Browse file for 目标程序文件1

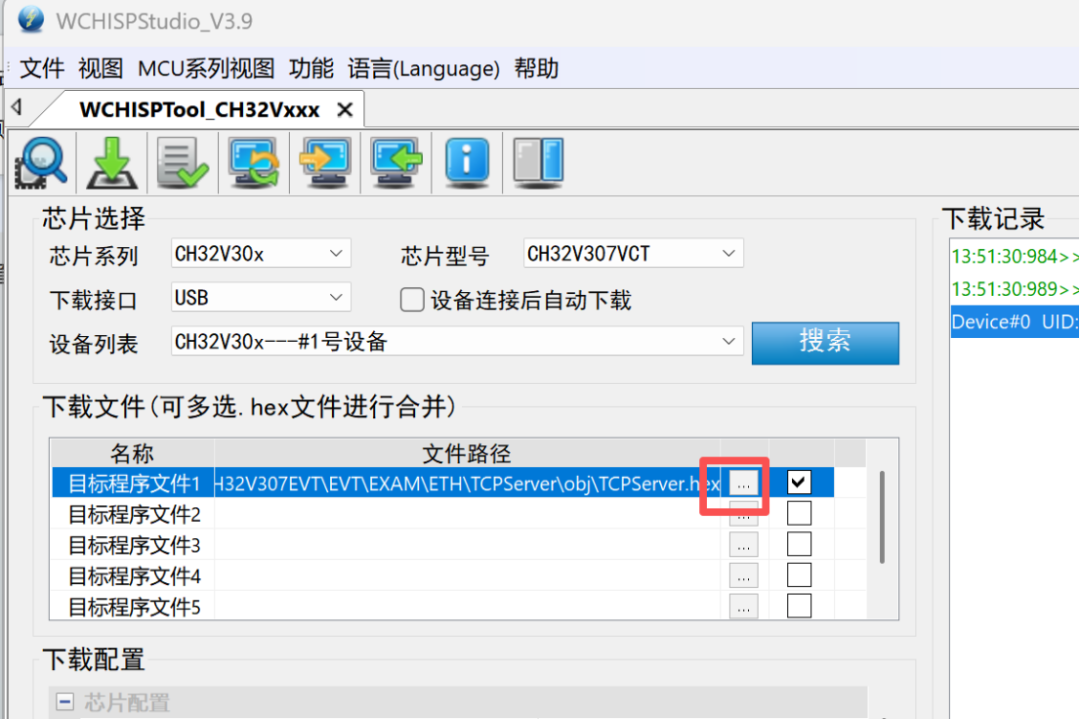tap(743, 483)
